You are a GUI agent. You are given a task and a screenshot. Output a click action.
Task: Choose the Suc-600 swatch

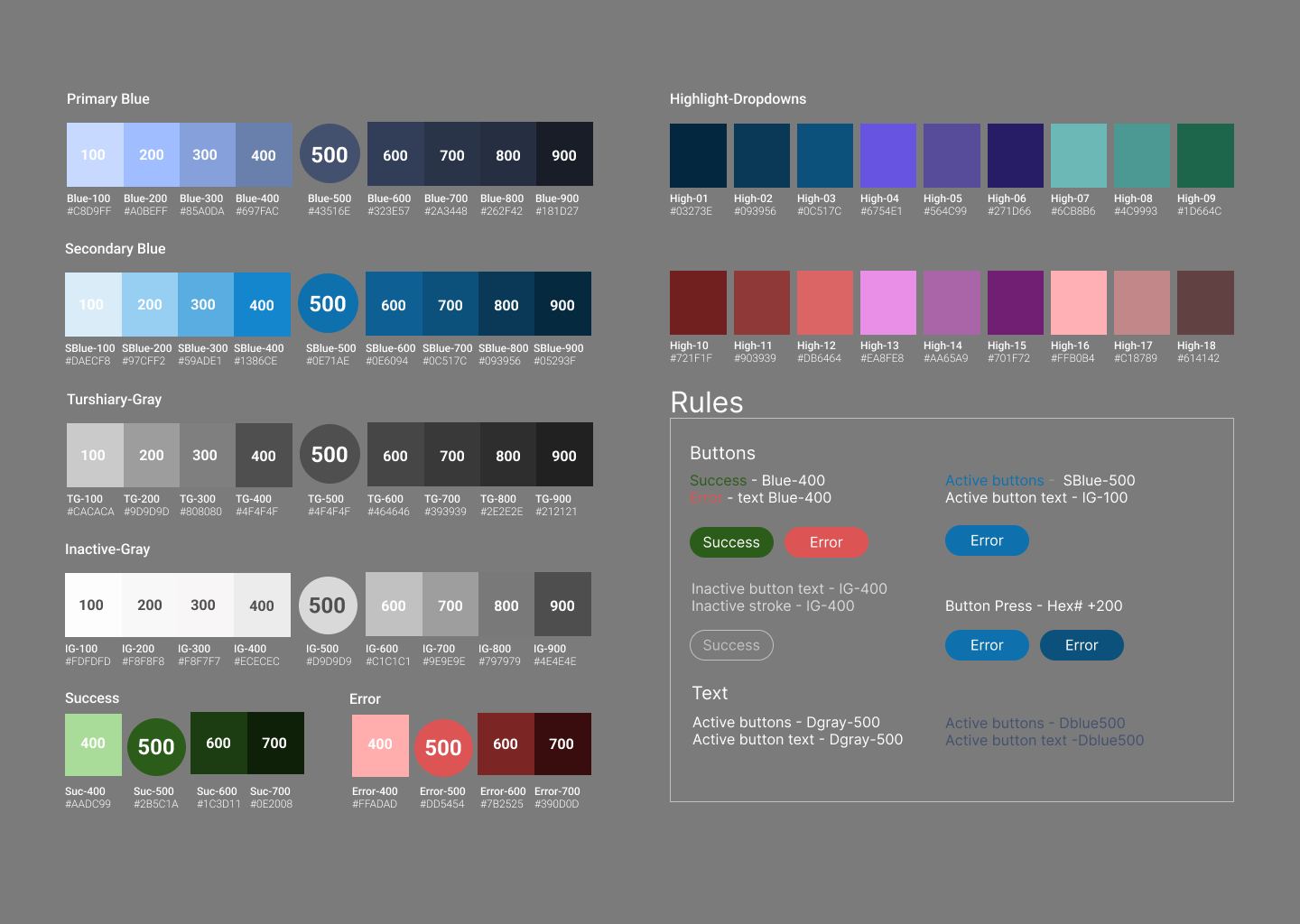pyautogui.click(x=218, y=743)
